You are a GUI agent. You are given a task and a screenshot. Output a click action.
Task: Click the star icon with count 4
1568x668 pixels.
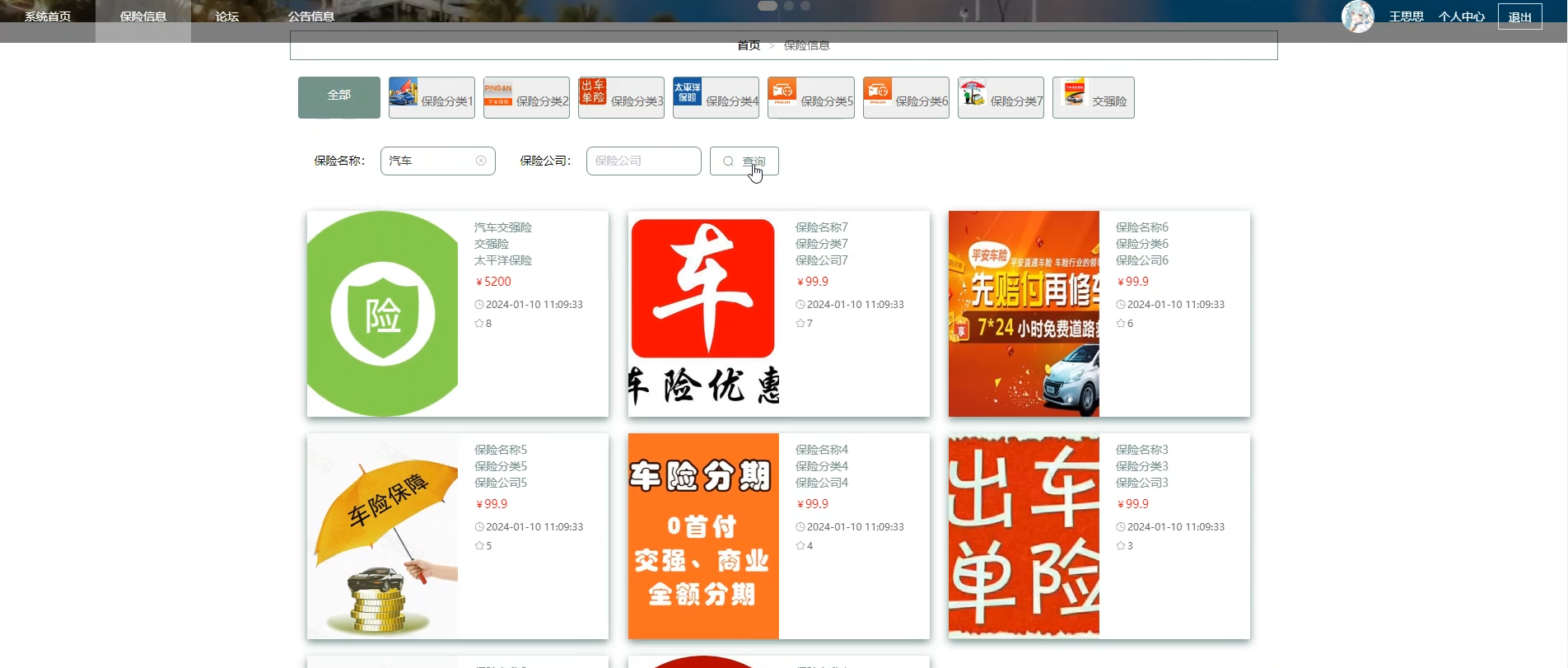click(800, 546)
